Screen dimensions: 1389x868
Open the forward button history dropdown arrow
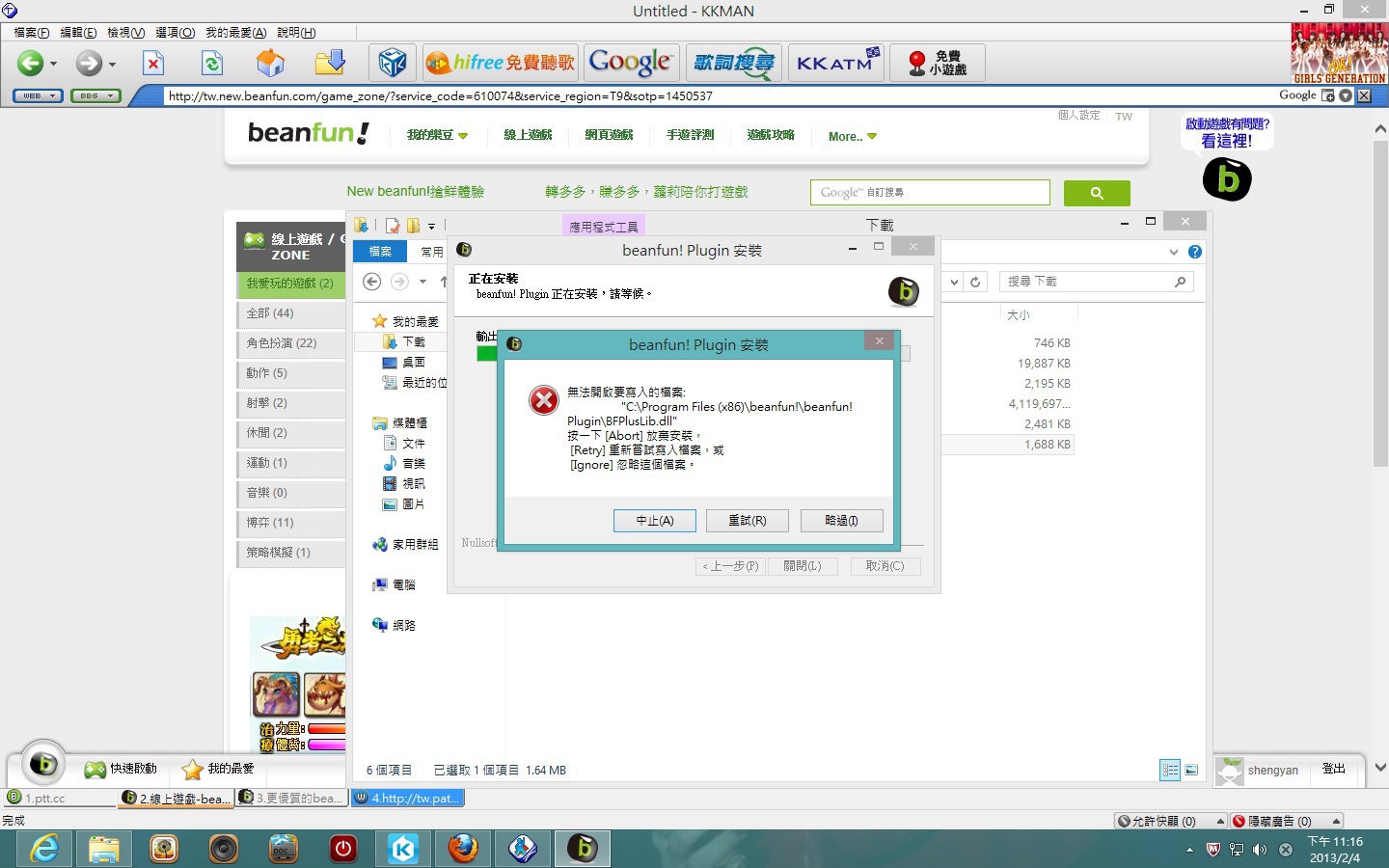click(112, 65)
